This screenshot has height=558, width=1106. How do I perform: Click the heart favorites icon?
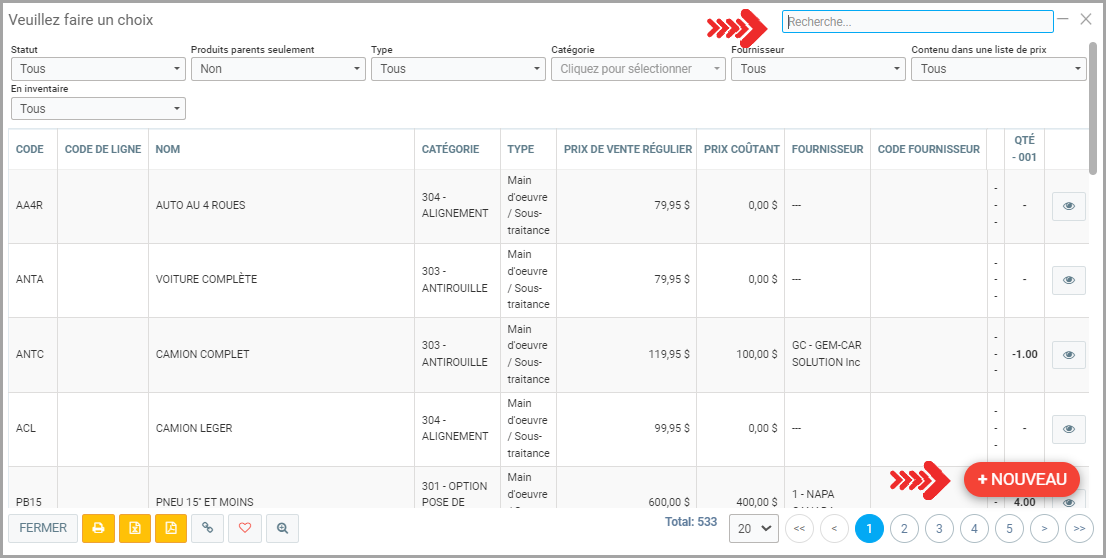pyautogui.click(x=245, y=528)
